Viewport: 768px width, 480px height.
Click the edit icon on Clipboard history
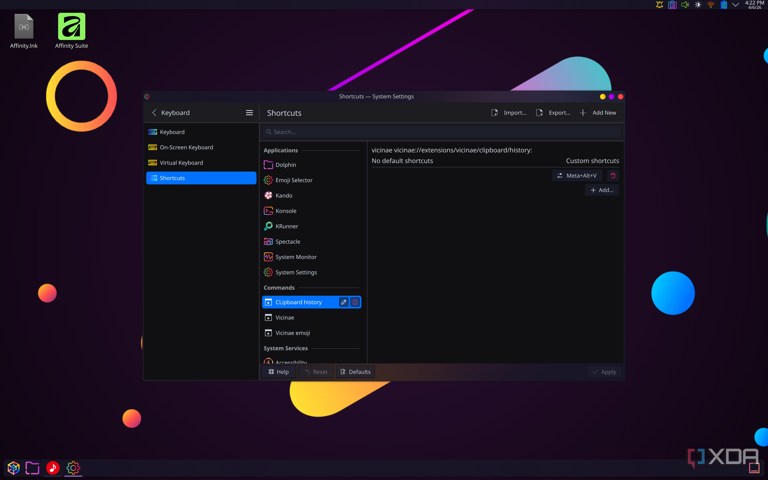coord(343,302)
